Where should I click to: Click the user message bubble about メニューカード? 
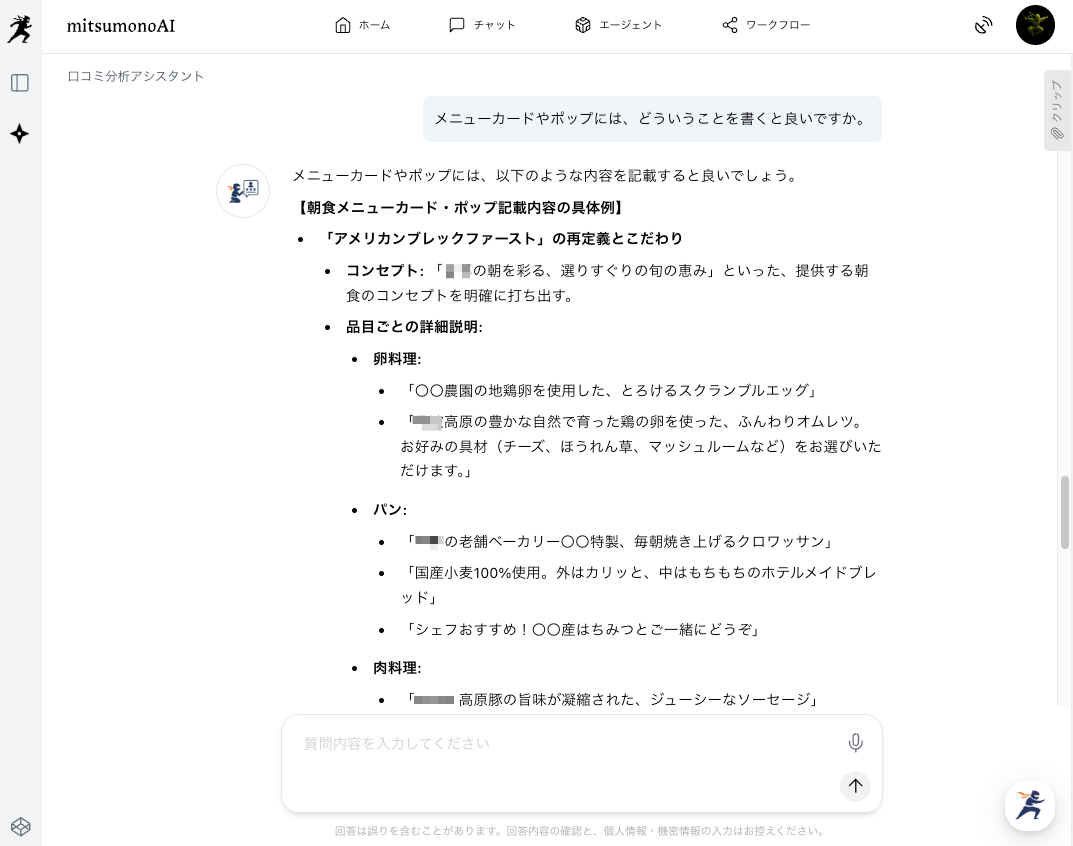(x=651, y=119)
